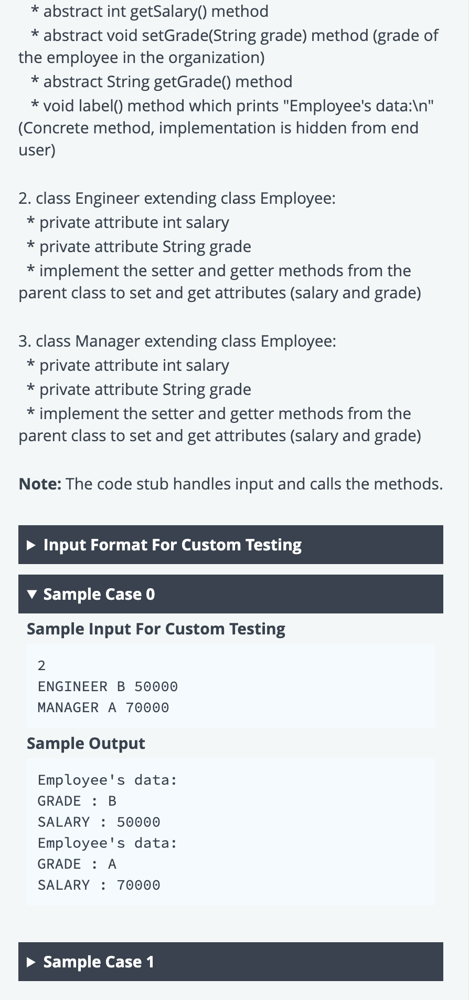Click the right triangle beside Sample Case 1
This screenshot has height=1000, width=469.
tap(31, 962)
